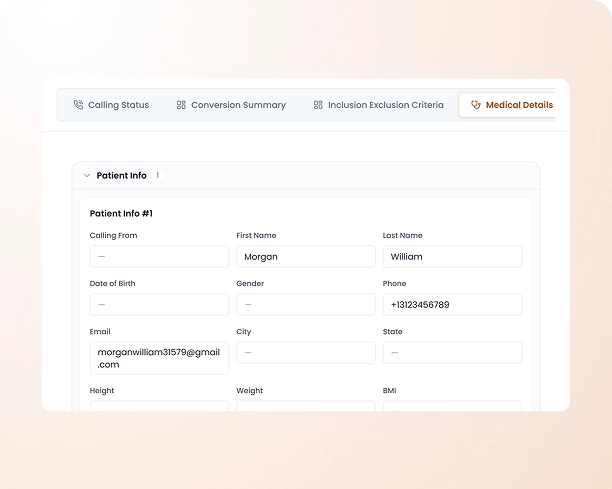Image resolution: width=612 pixels, height=489 pixels.
Task: Click the grid icon beside Conversion Summary
Action: coord(181,105)
